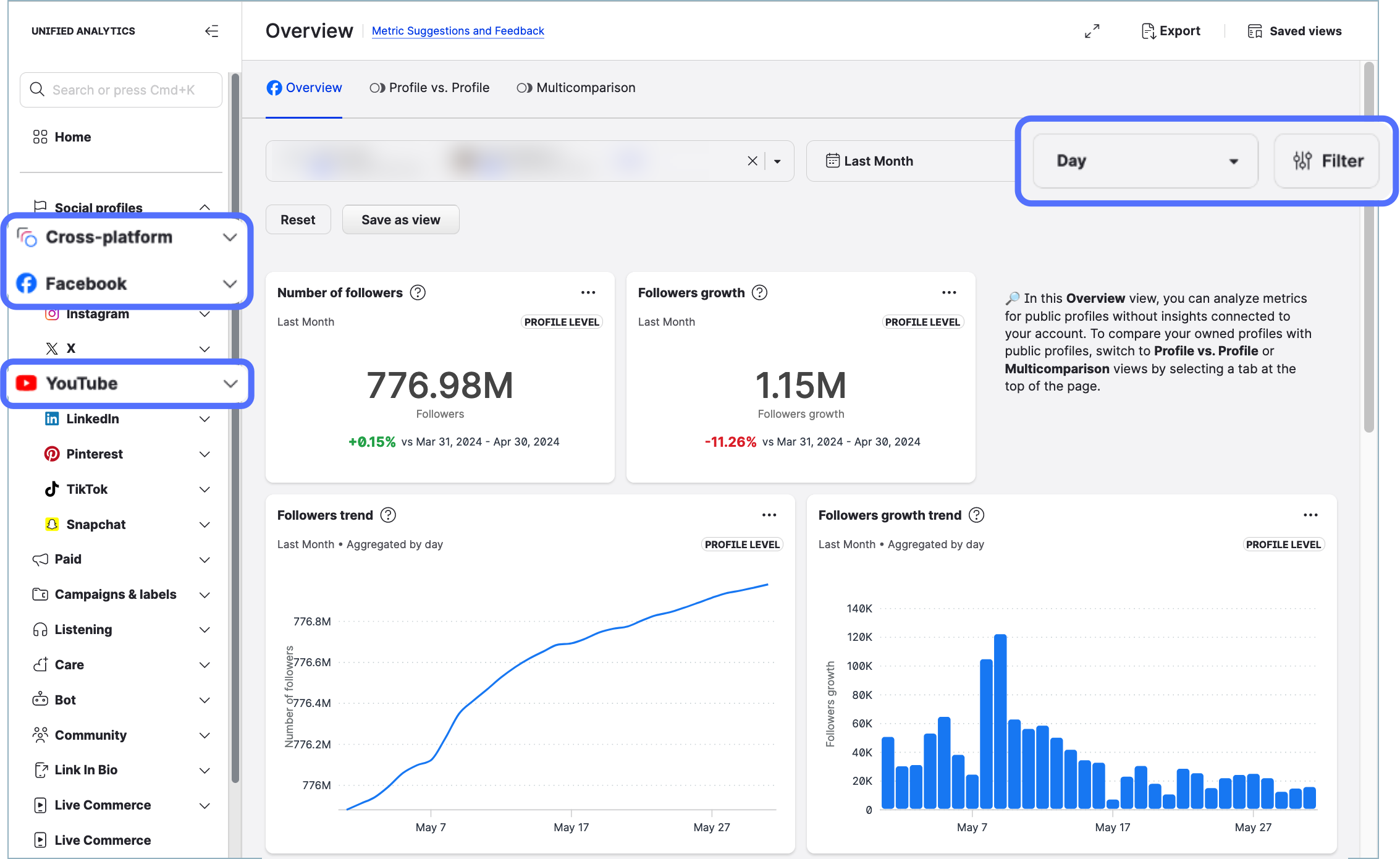Open the Filter options
Viewport: 1400px width, 859px height.
click(x=1327, y=161)
